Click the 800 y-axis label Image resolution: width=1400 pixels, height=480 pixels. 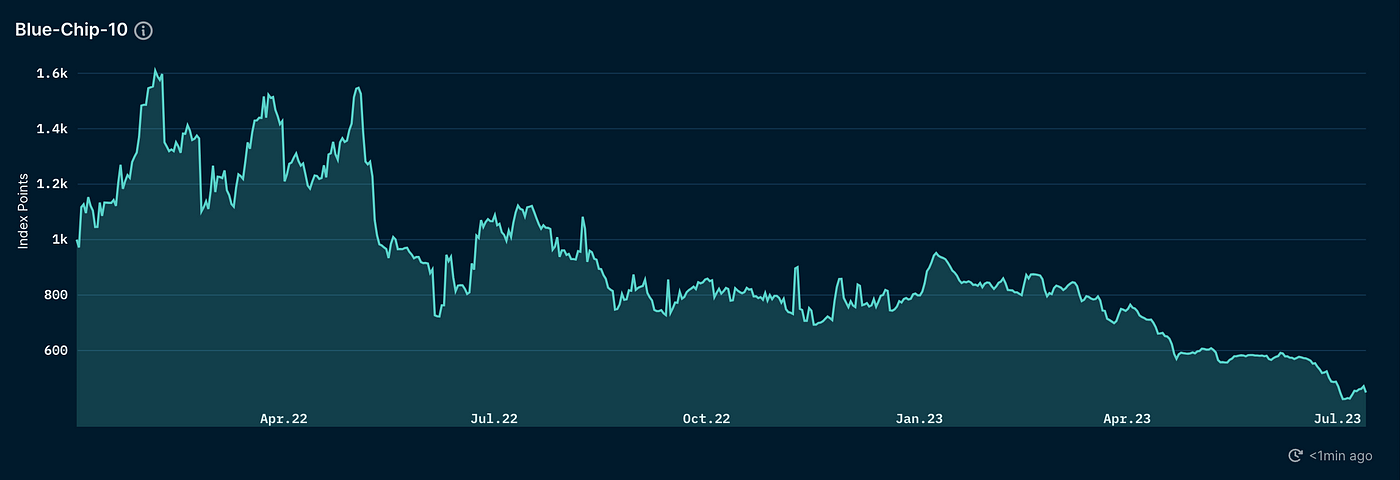[55, 295]
